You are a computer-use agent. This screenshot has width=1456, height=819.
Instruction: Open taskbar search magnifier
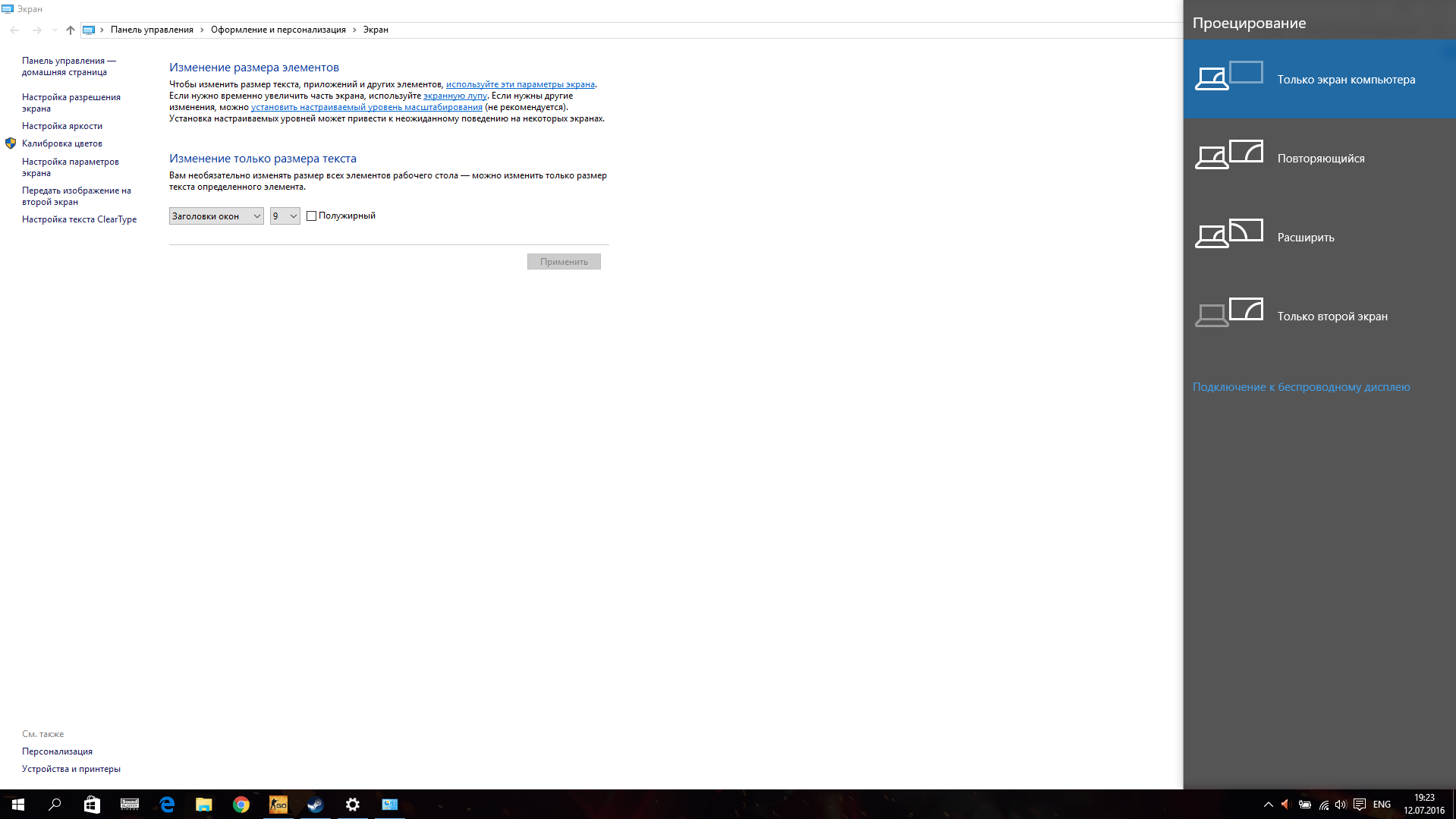[x=55, y=805]
